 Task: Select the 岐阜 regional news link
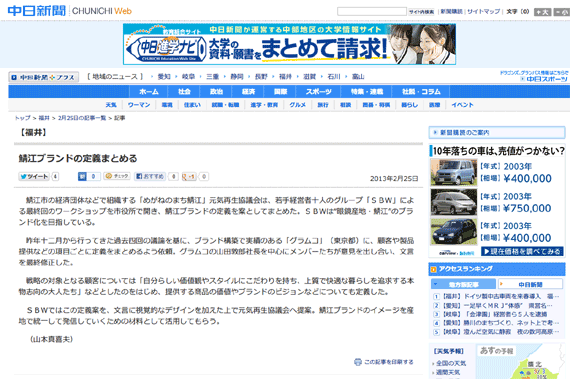pos(188,77)
